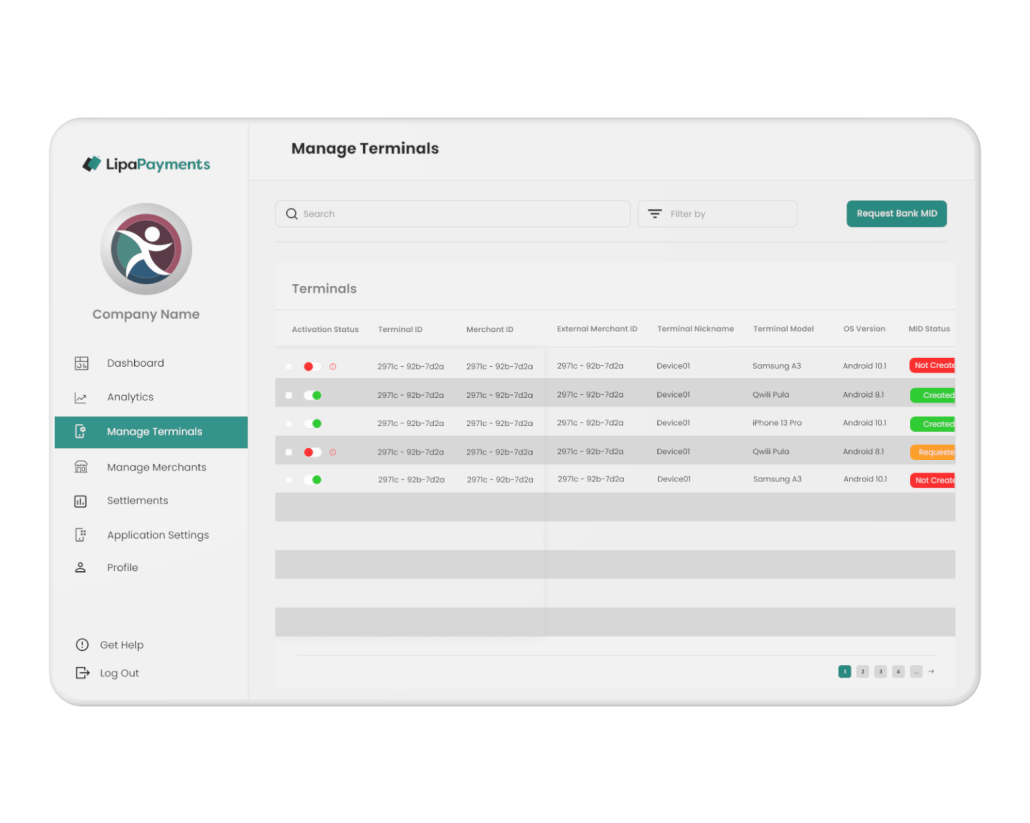The height and width of the screenshot is (823, 1030).
Task: Click the Profile person icon
Action: [81, 568]
